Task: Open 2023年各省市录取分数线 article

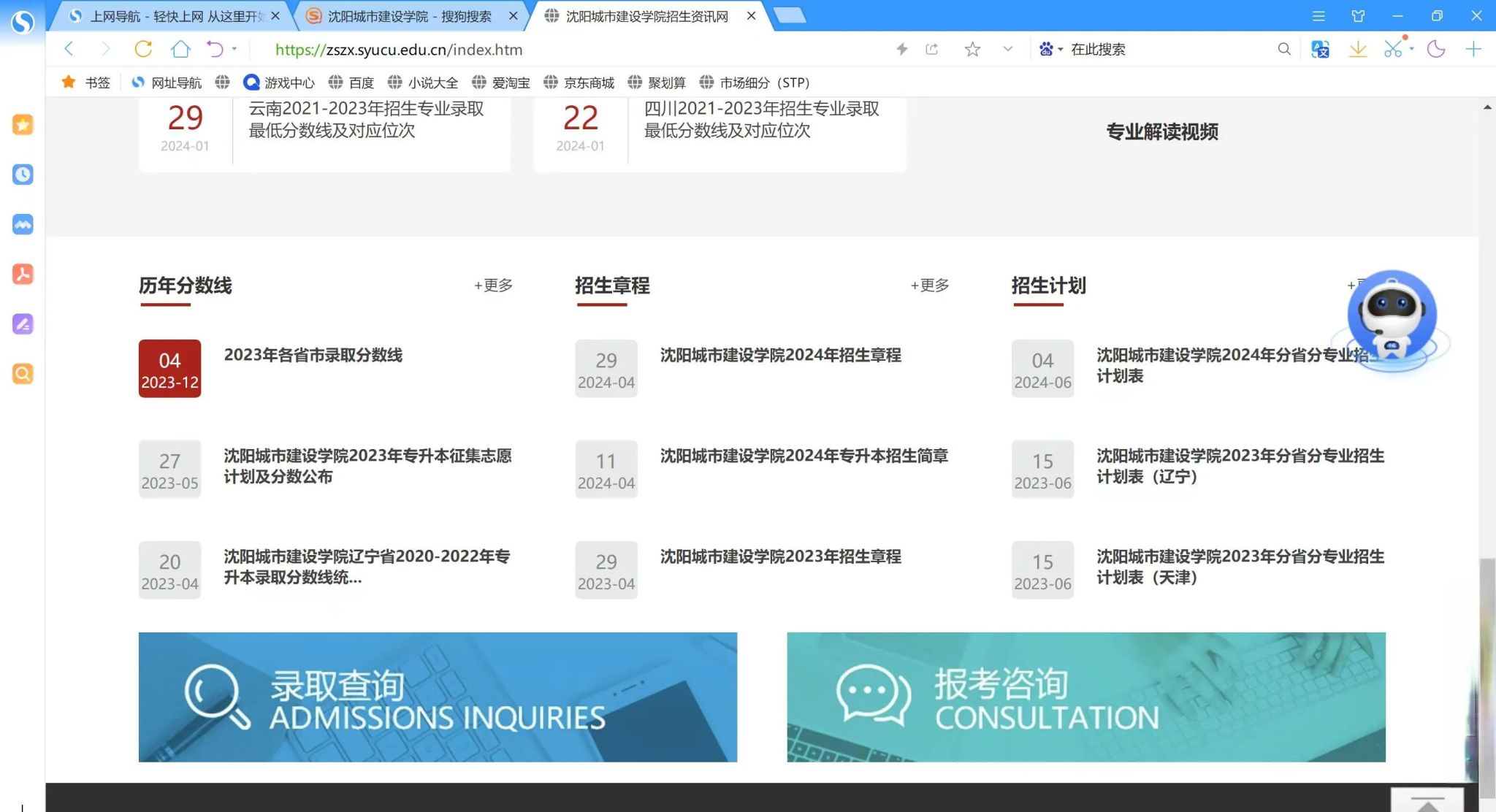Action: (x=313, y=356)
